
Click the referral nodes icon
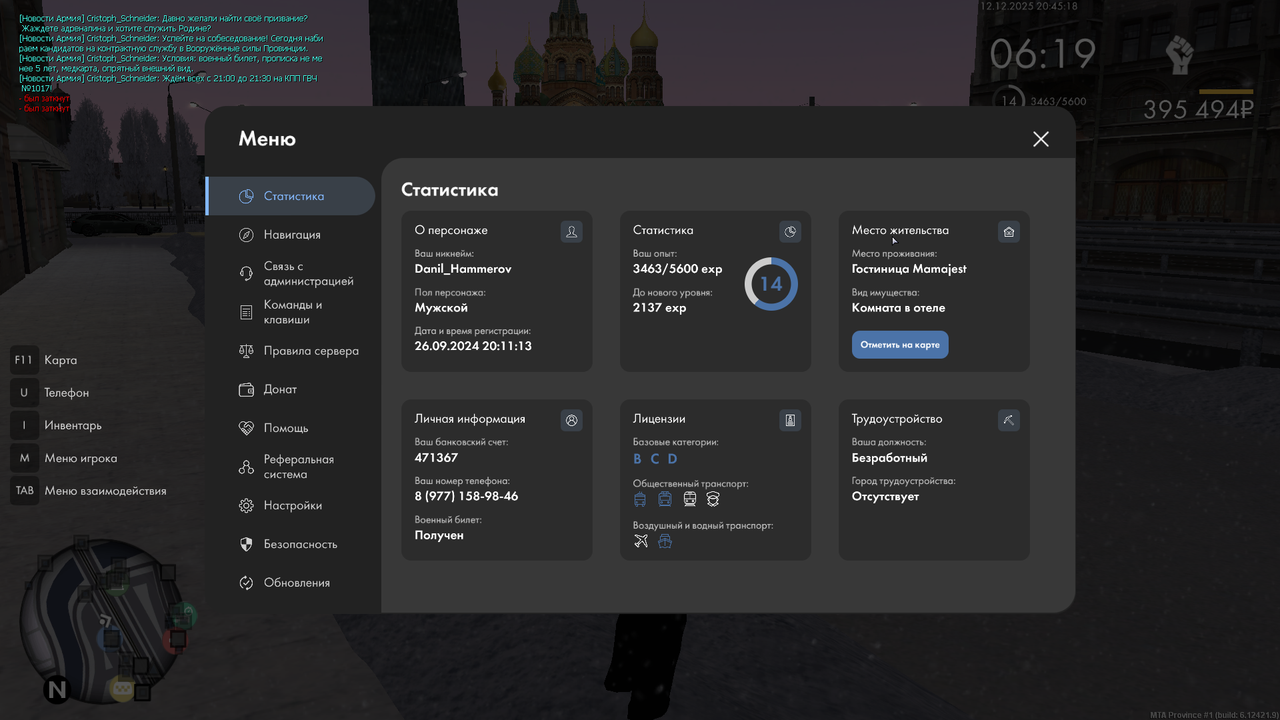click(x=246, y=467)
